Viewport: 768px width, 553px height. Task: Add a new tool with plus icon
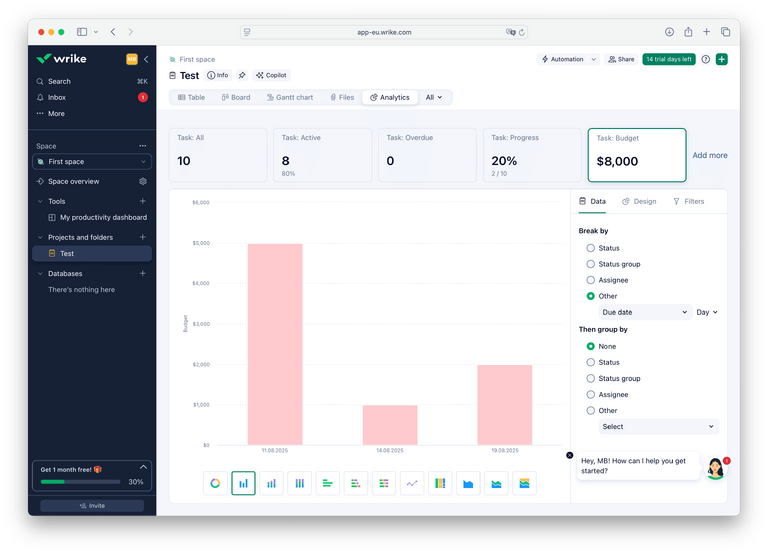143,201
